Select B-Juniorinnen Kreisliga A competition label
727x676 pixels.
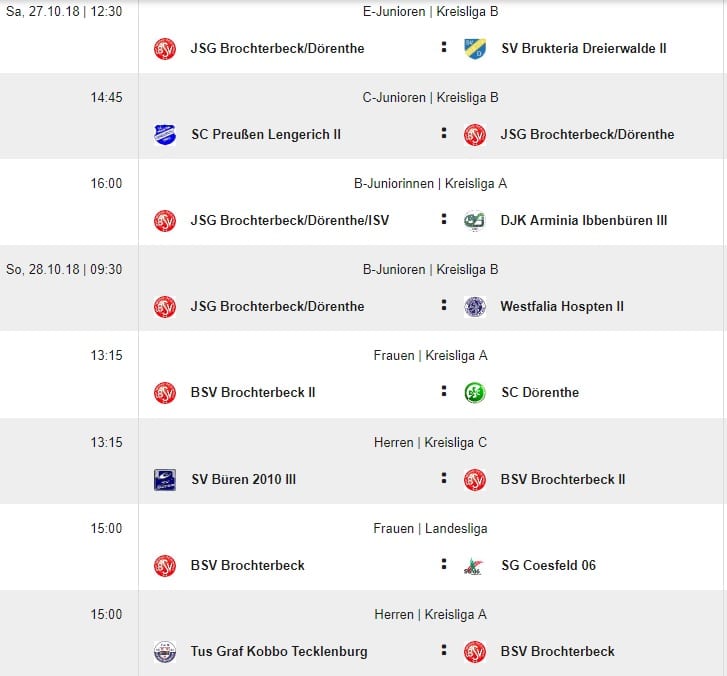[430, 184]
